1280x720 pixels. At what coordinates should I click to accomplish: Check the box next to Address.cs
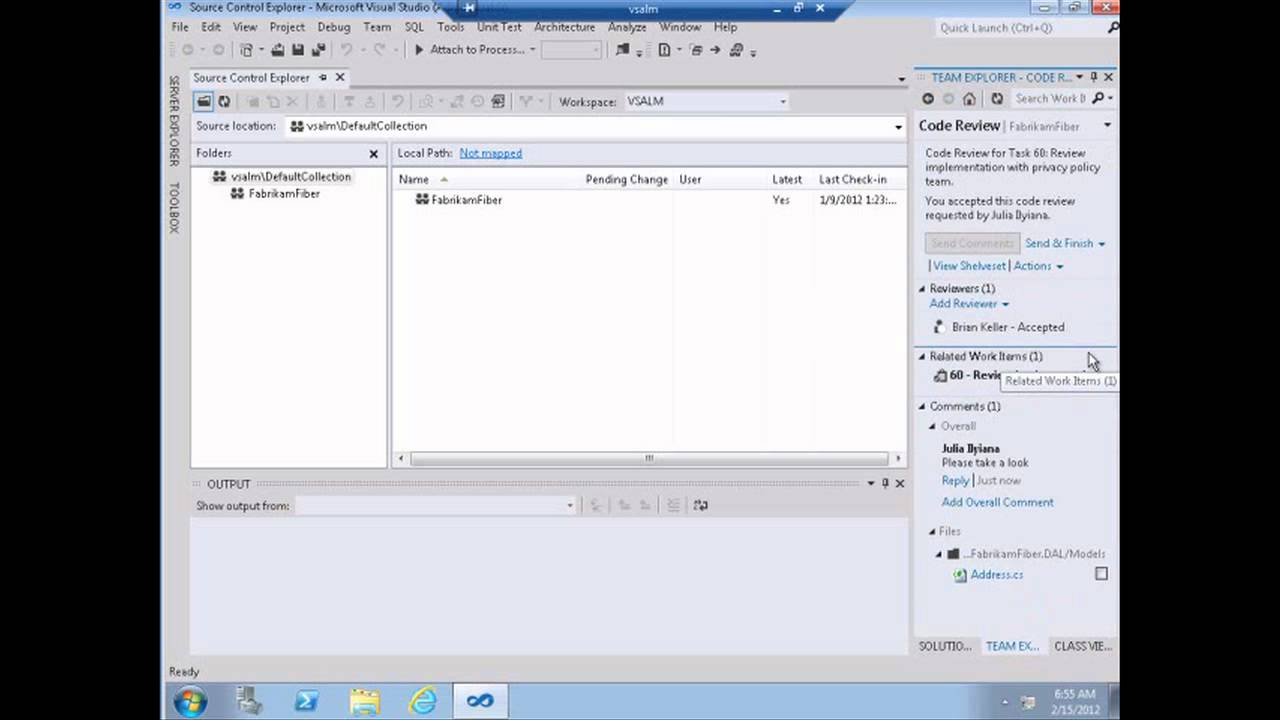coord(1101,574)
